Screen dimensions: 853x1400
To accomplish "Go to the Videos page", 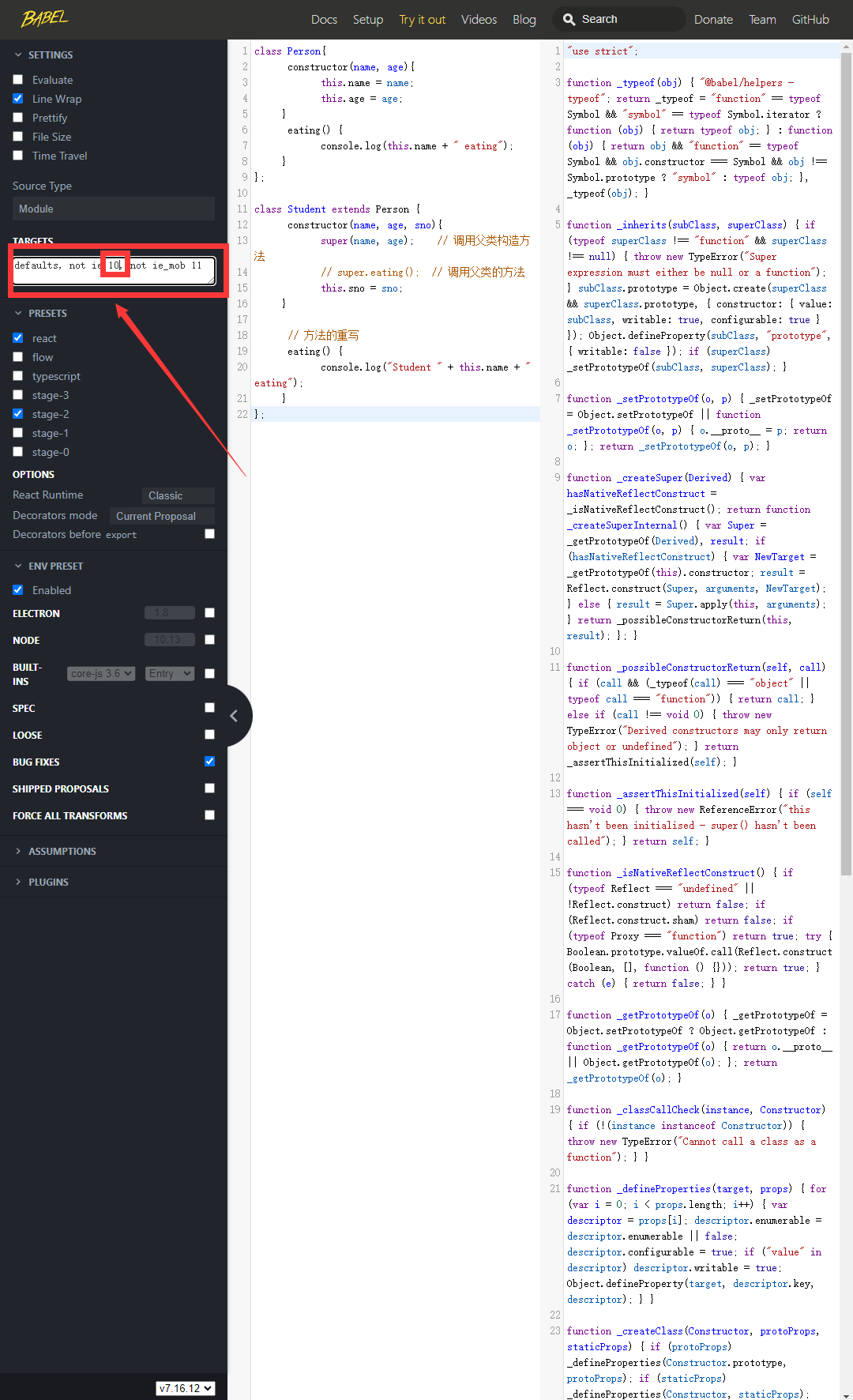I will [479, 19].
